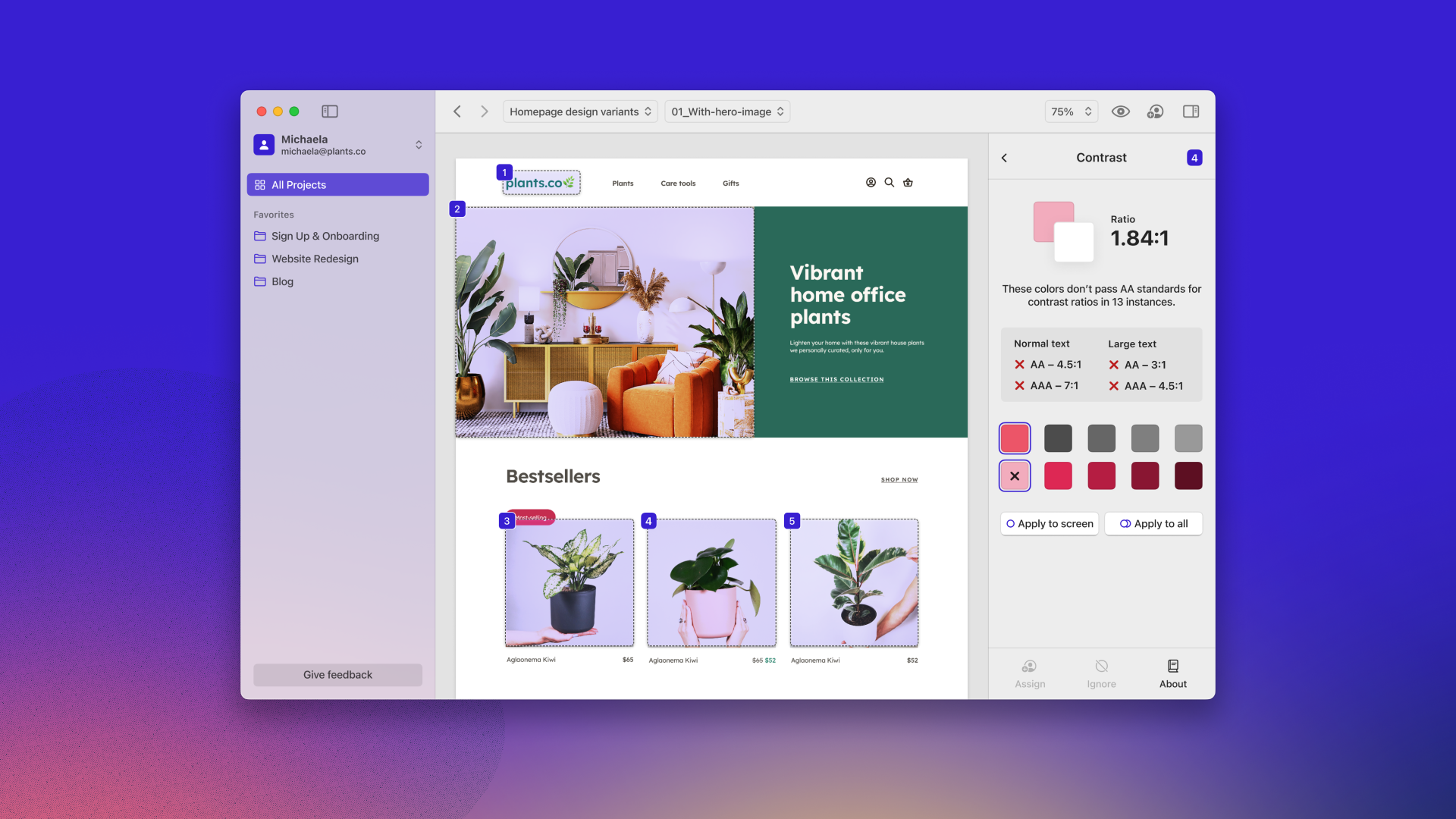
Task: Click the mockup user account icon
Action: pyautogui.click(x=871, y=183)
